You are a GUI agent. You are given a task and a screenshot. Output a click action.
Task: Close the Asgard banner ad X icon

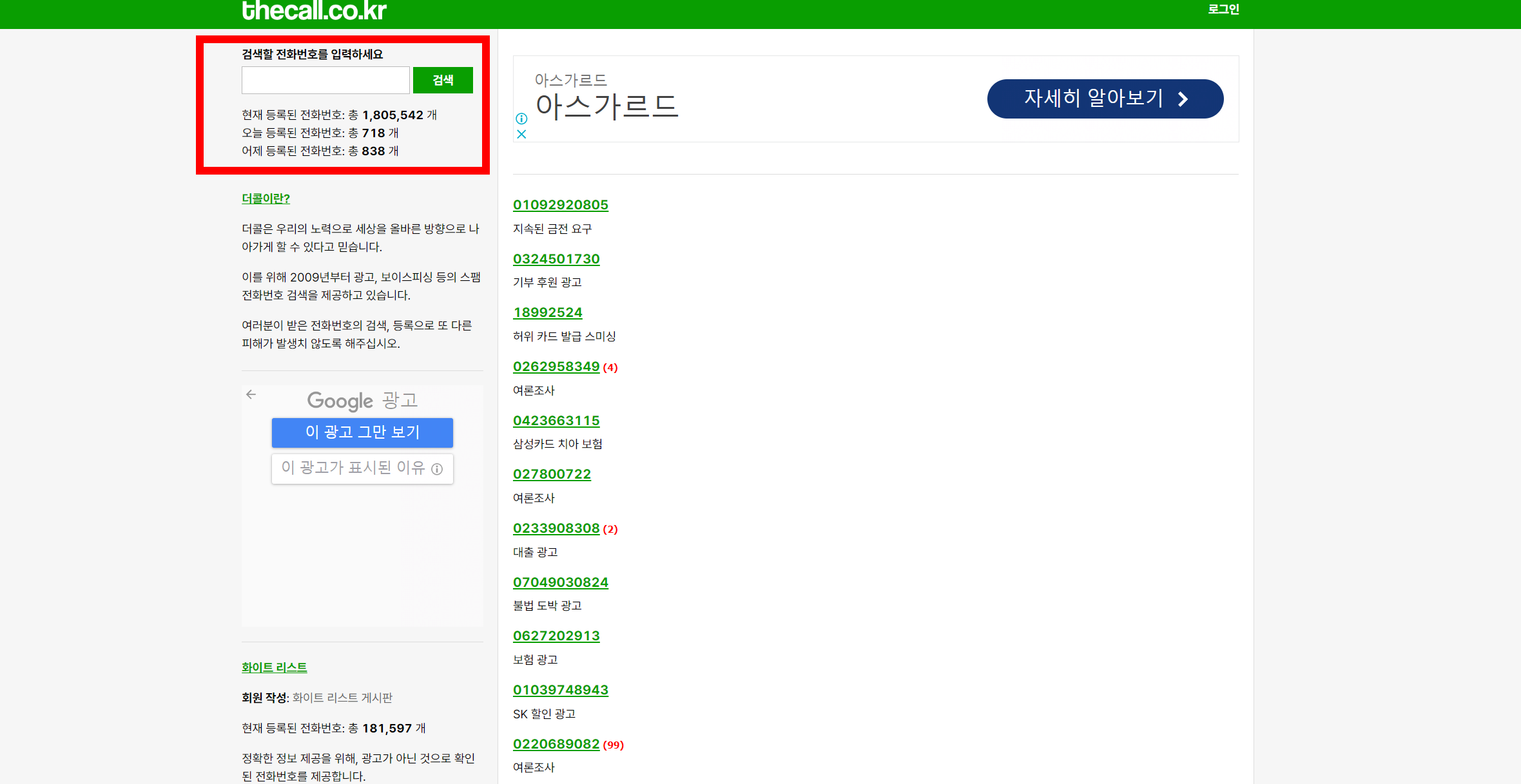point(521,134)
